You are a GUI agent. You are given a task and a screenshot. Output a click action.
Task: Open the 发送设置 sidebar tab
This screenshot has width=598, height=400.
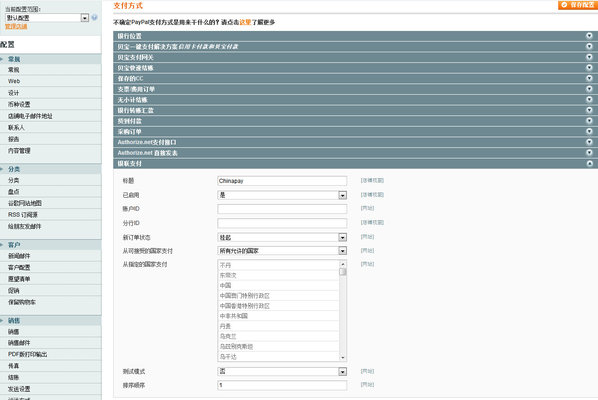51,389
